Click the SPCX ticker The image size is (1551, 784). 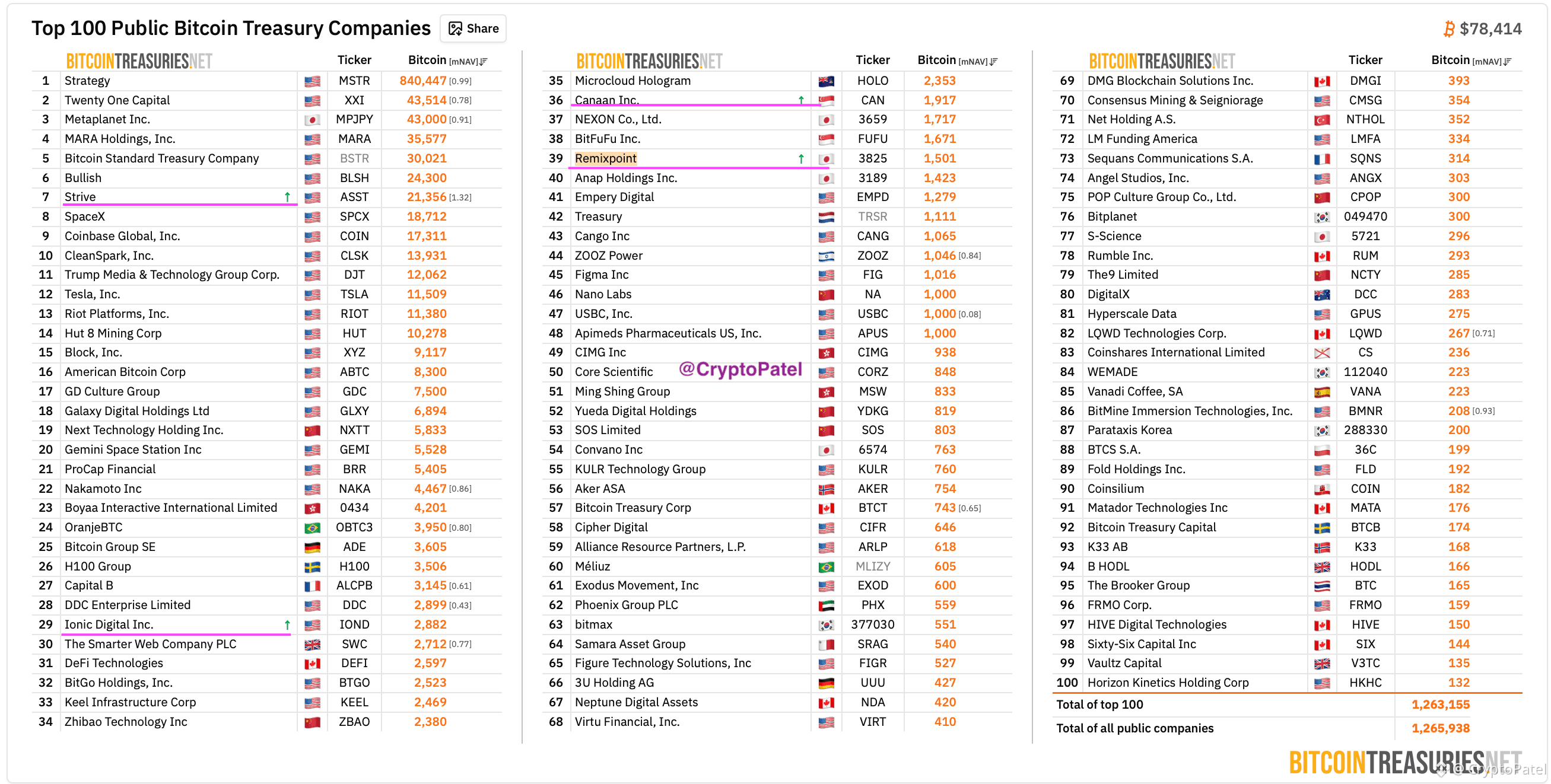click(x=354, y=216)
